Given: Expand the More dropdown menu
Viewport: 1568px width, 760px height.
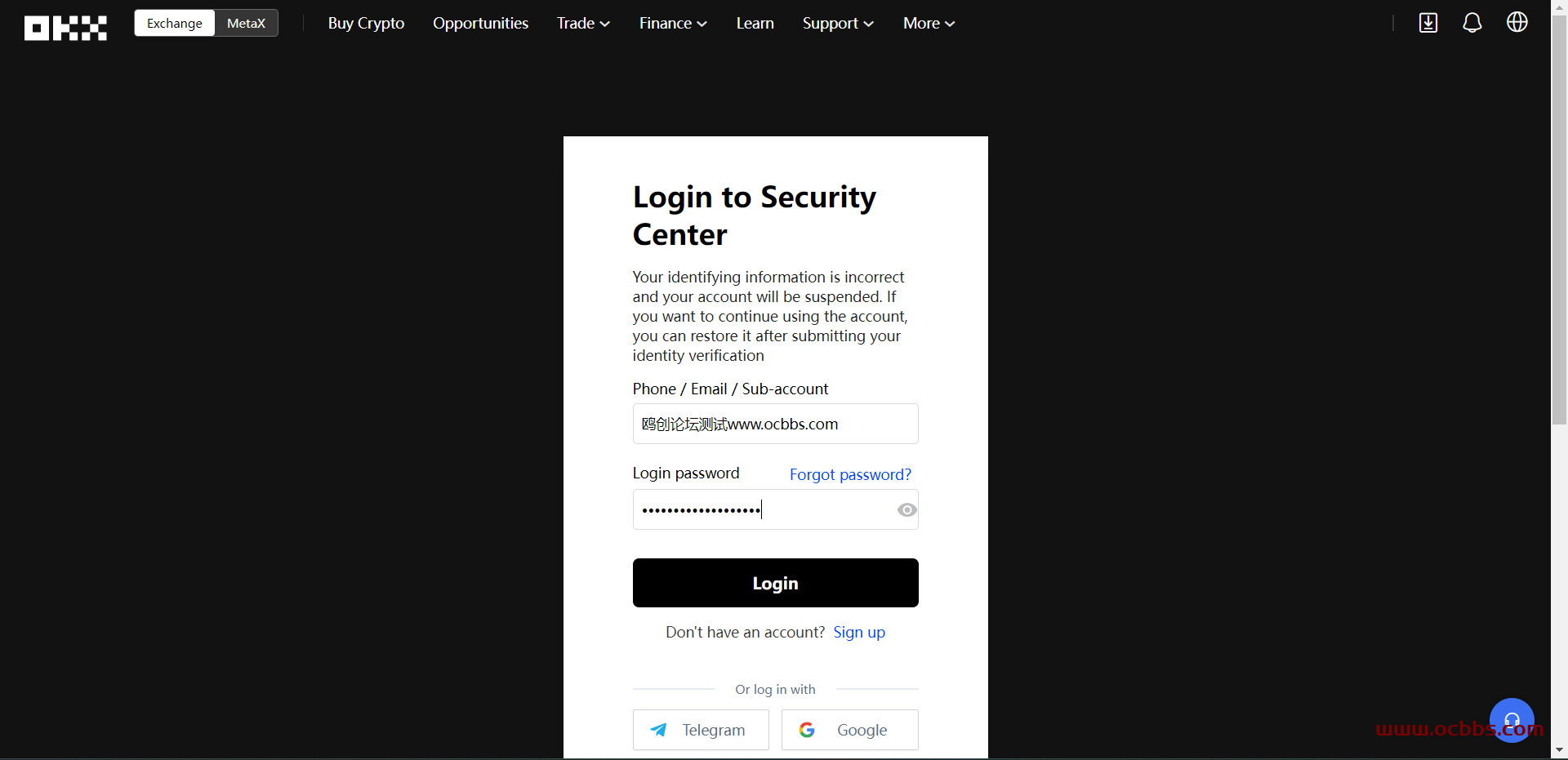Looking at the screenshot, I should pos(929,23).
